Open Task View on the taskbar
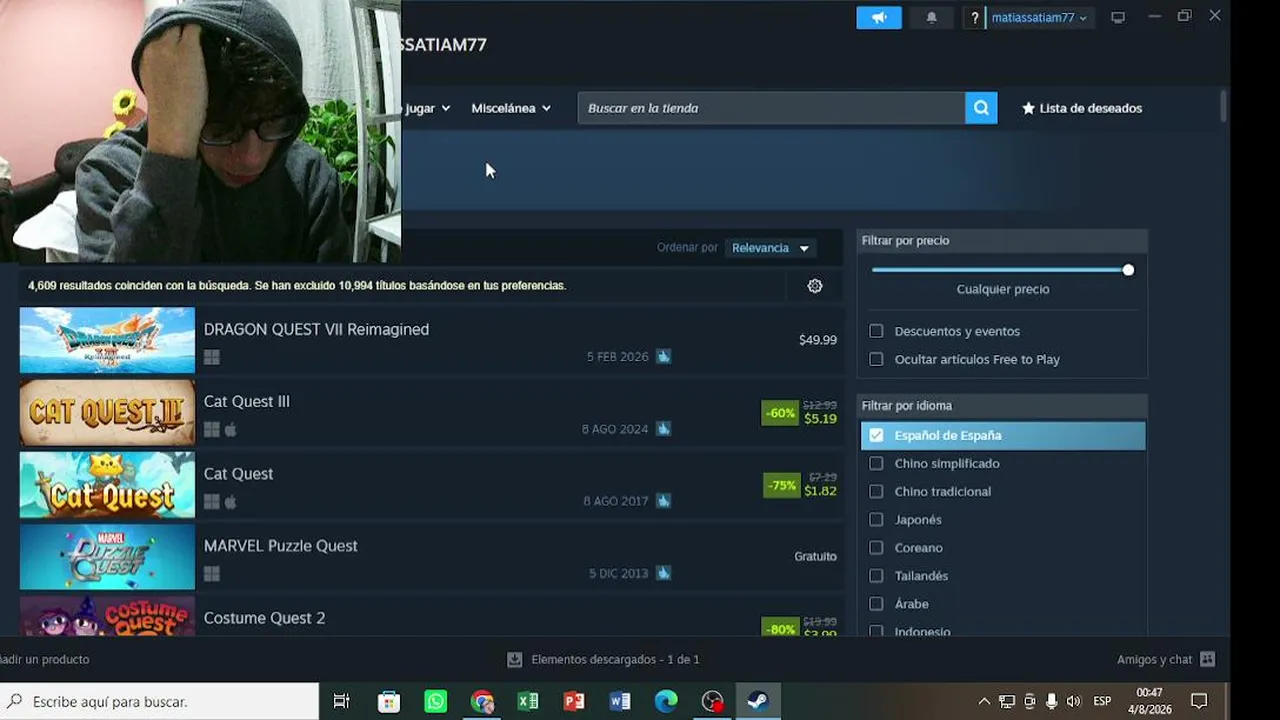This screenshot has width=1280, height=720. pyautogui.click(x=341, y=701)
